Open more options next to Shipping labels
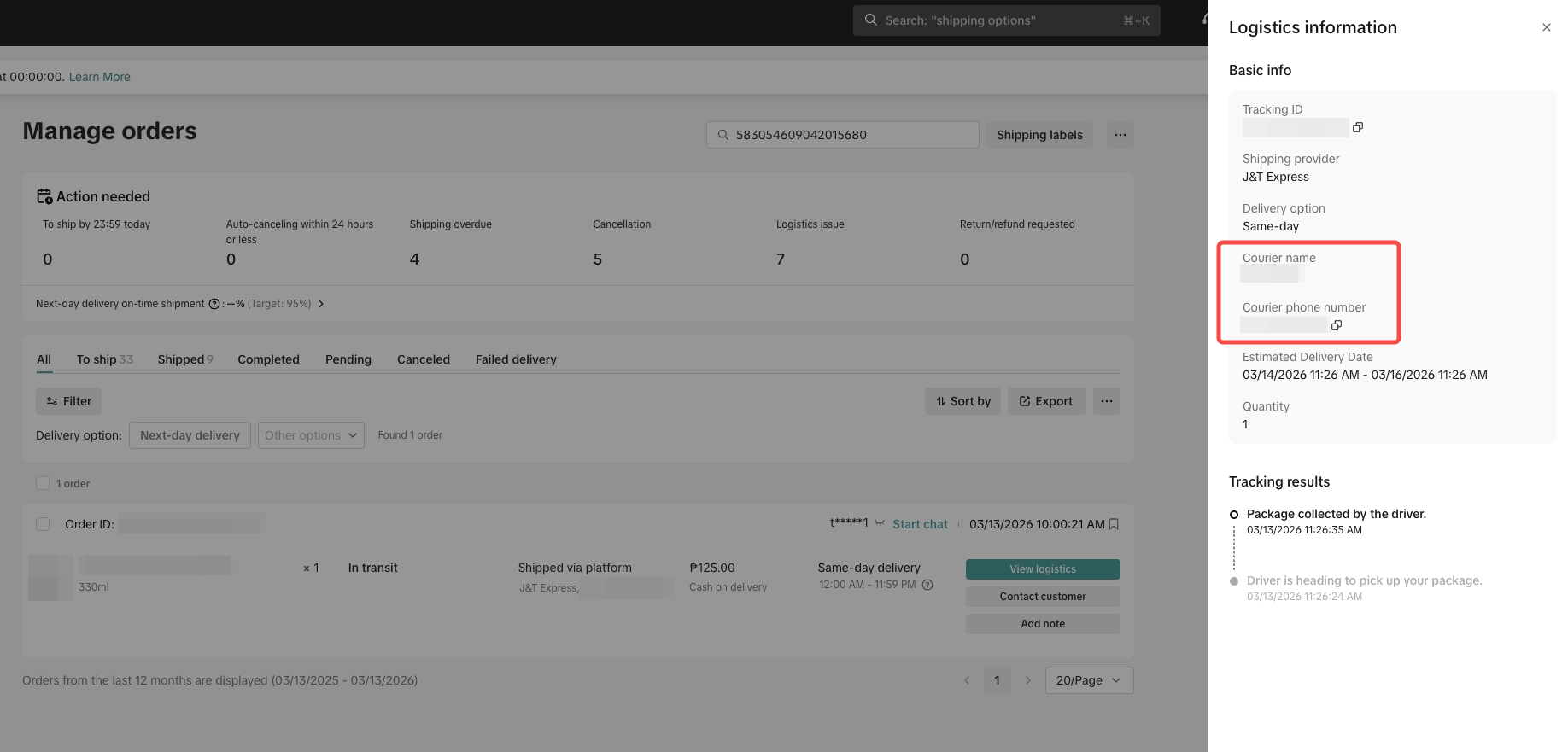The height and width of the screenshot is (752, 1568). [x=1120, y=135]
